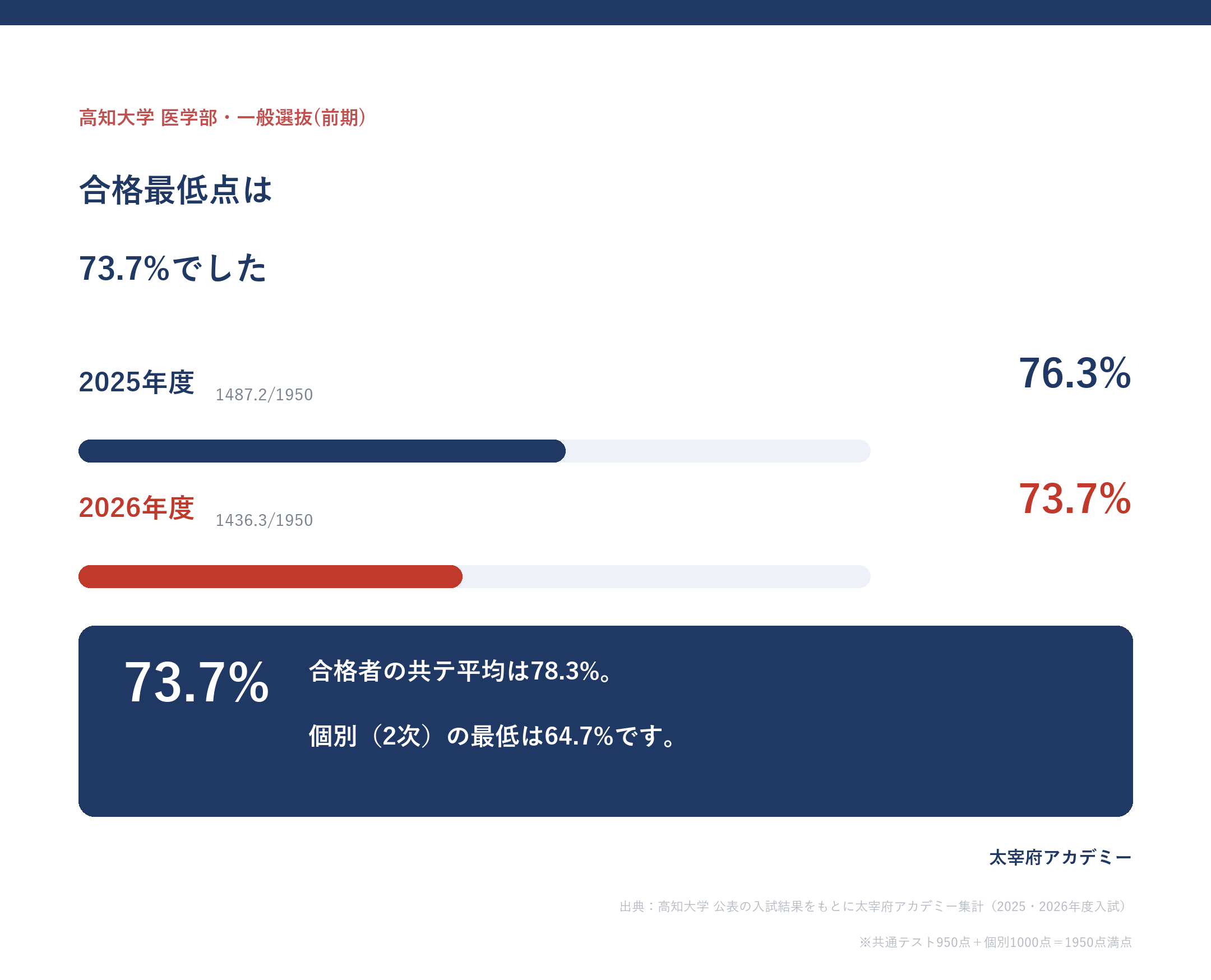1211x980 pixels.
Task: Click the 73.7%でした headline line
Action: coord(172,267)
